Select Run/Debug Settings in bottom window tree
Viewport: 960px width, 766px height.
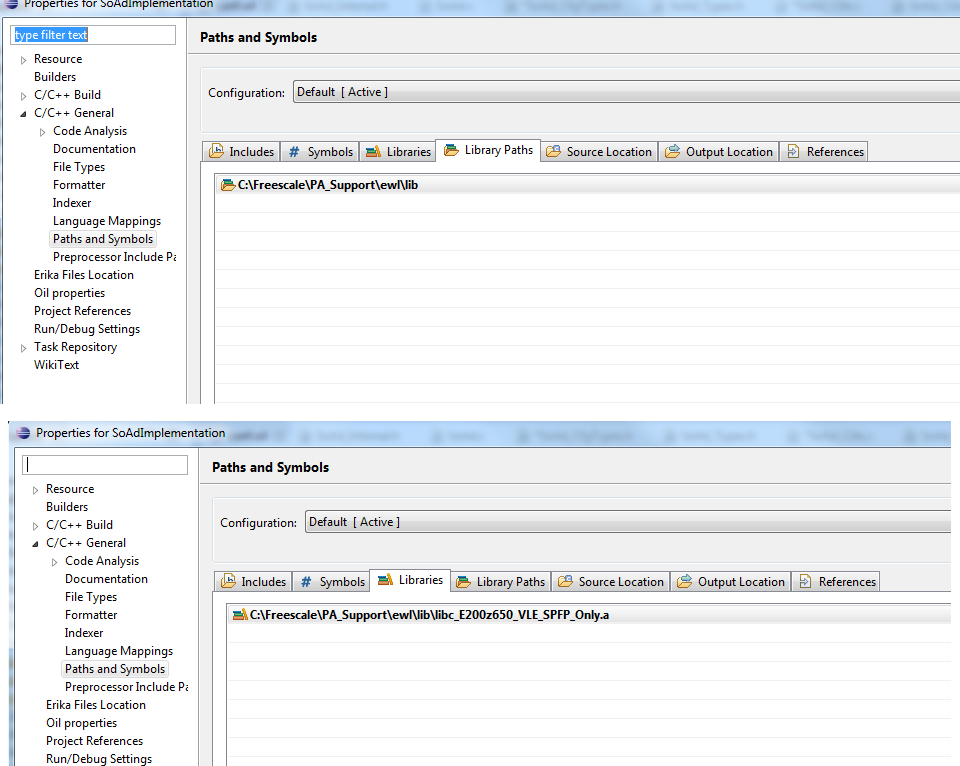[99, 759]
